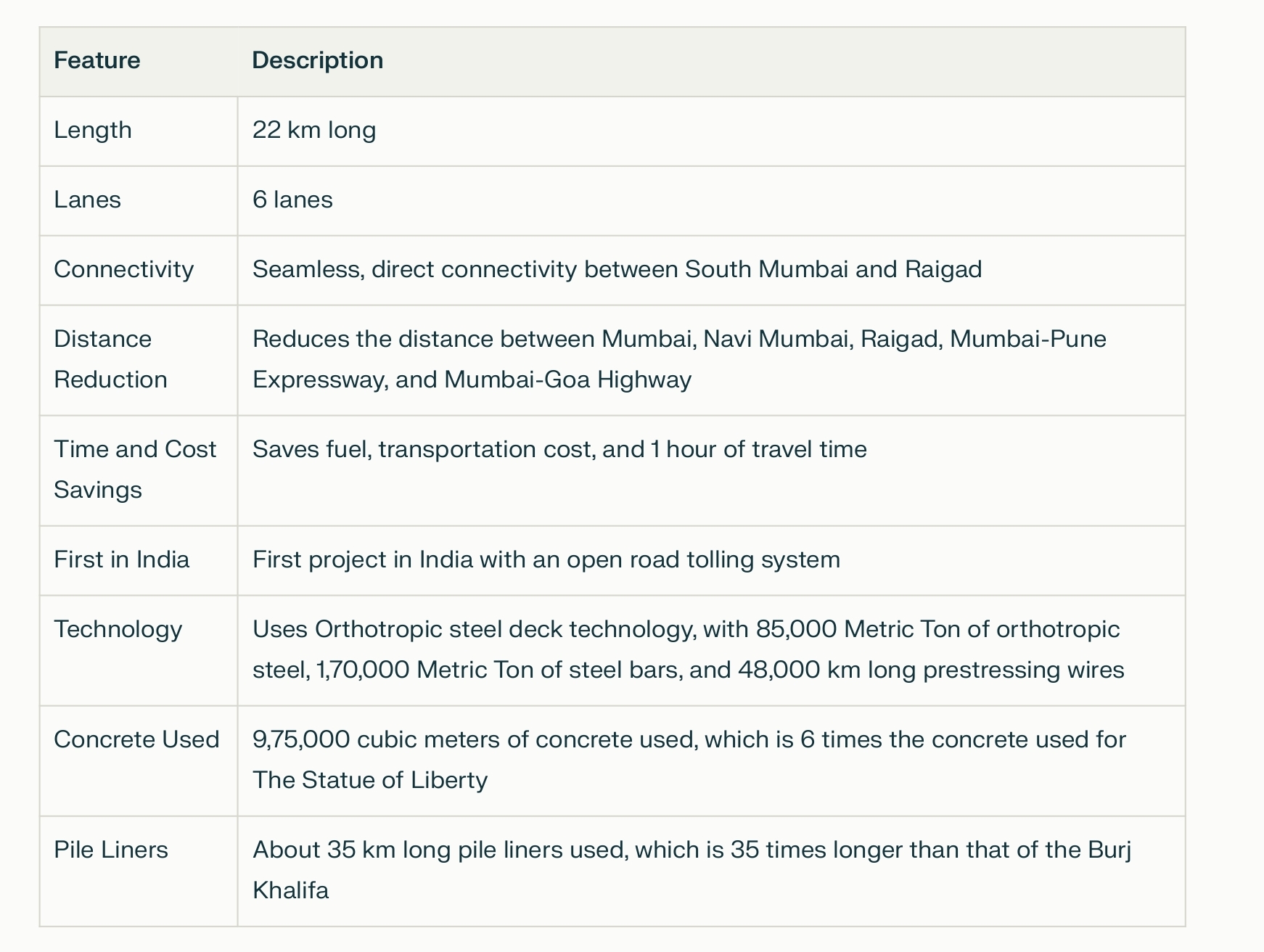Click the '1 hour of travel time' description
The image size is (1264, 952).
click(559, 449)
